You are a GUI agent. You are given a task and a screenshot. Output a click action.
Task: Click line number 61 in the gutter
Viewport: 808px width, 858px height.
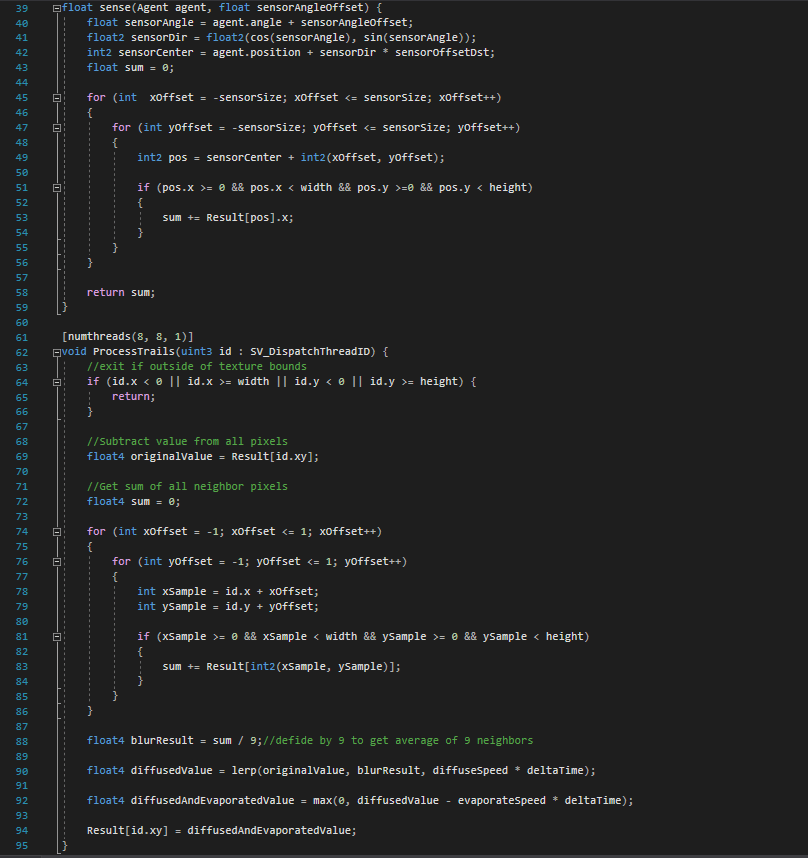21,337
